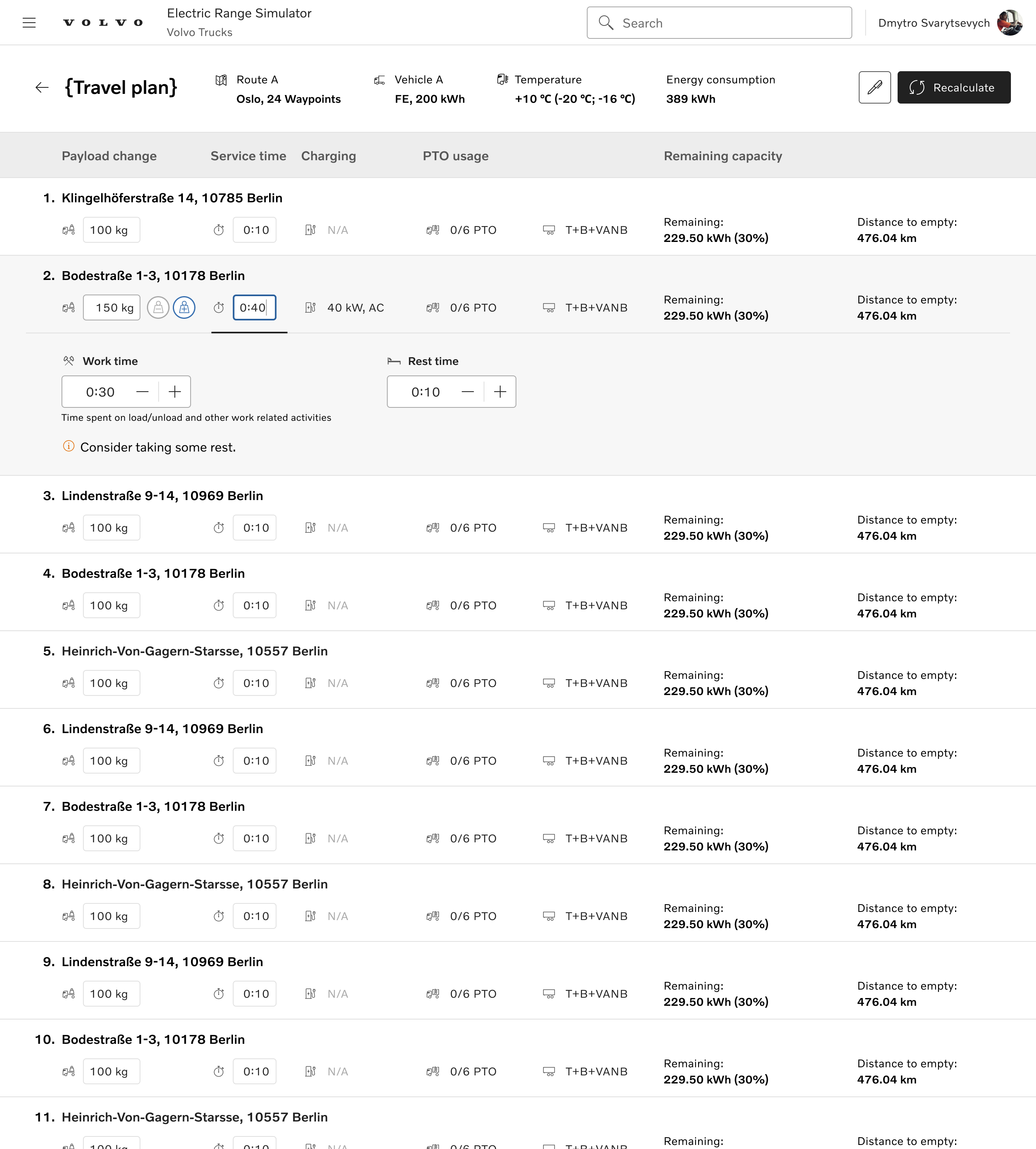Click the 0:40 service time field

point(255,308)
